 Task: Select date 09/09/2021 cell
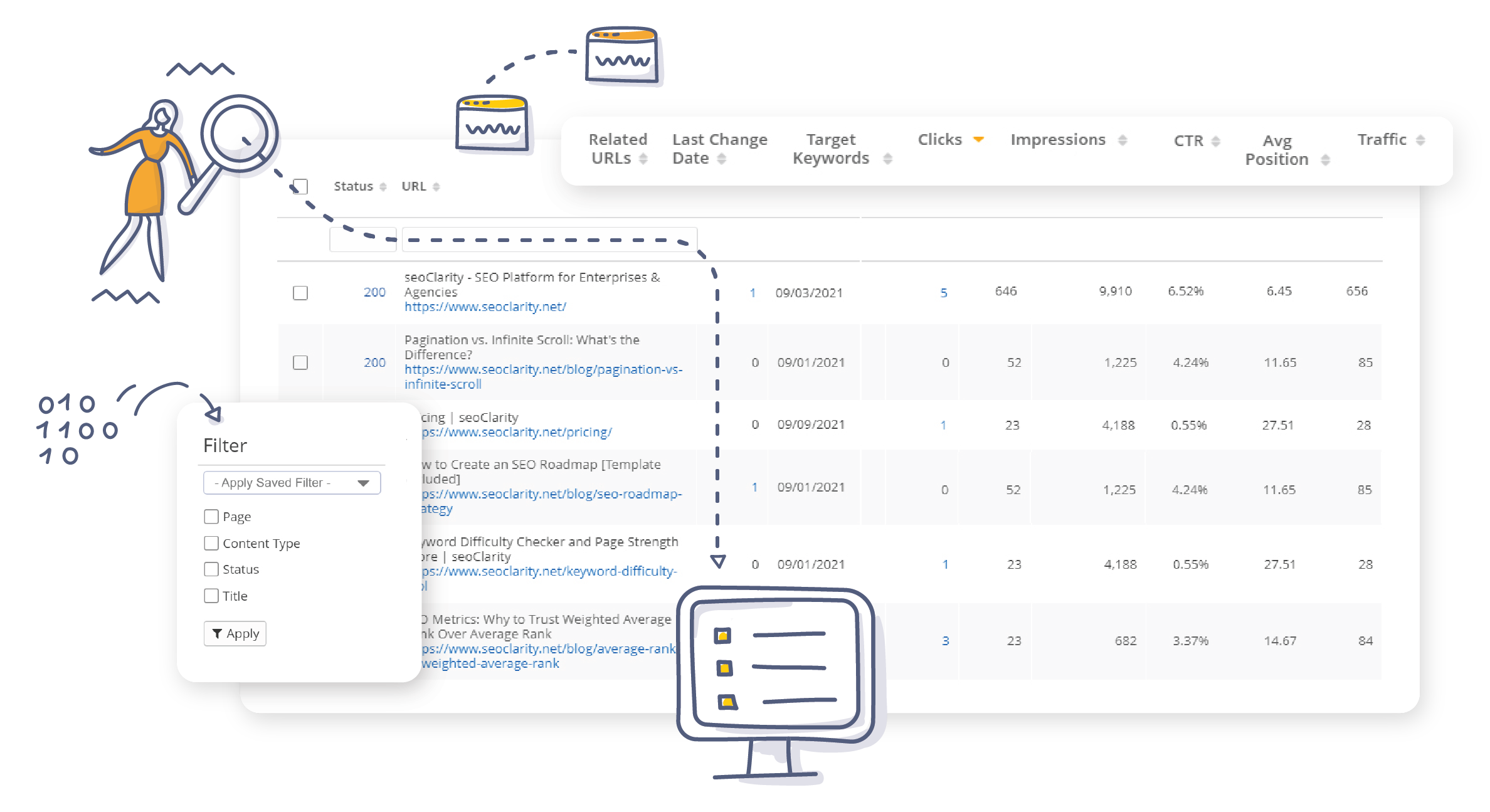(811, 424)
